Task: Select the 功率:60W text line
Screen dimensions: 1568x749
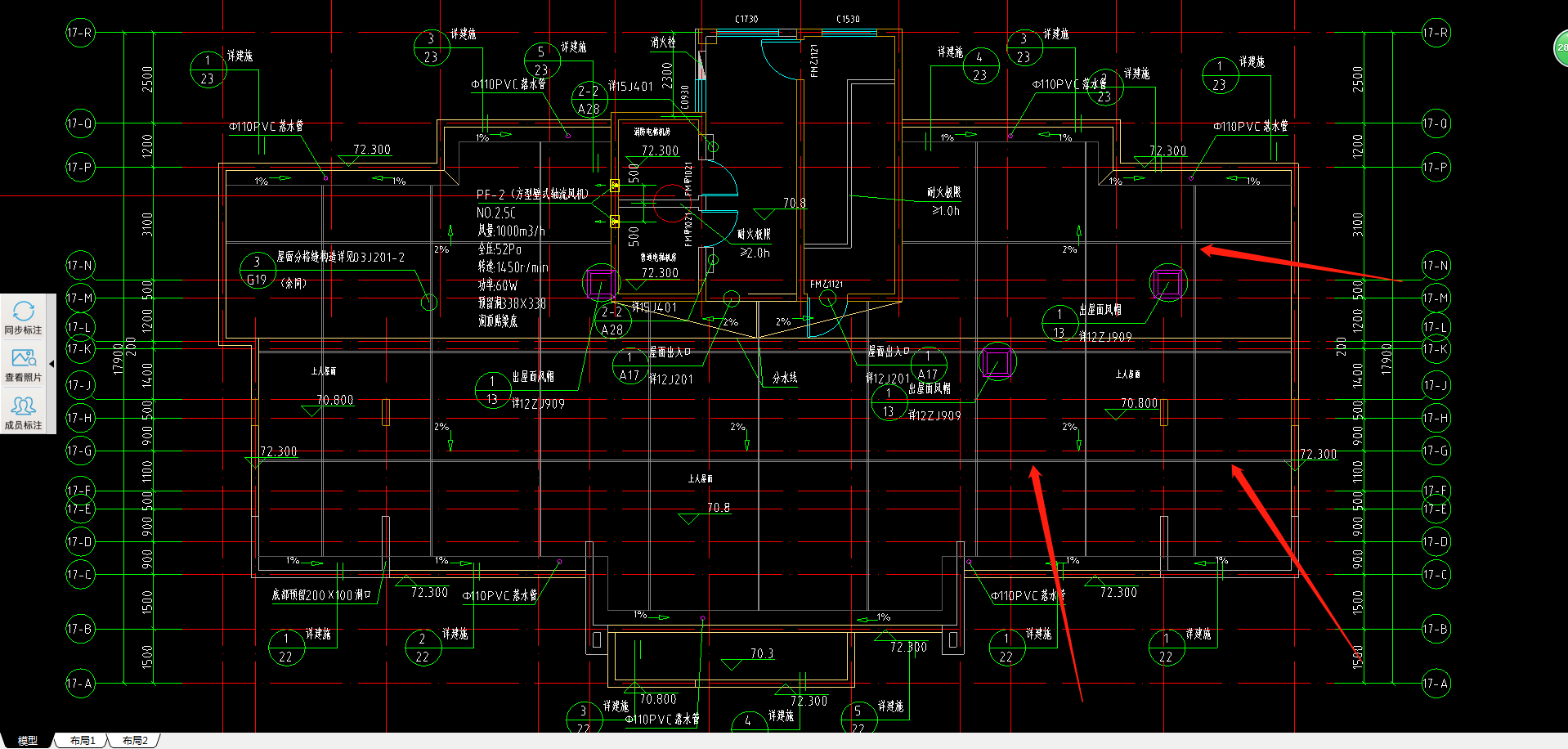Action: point(498,285)
